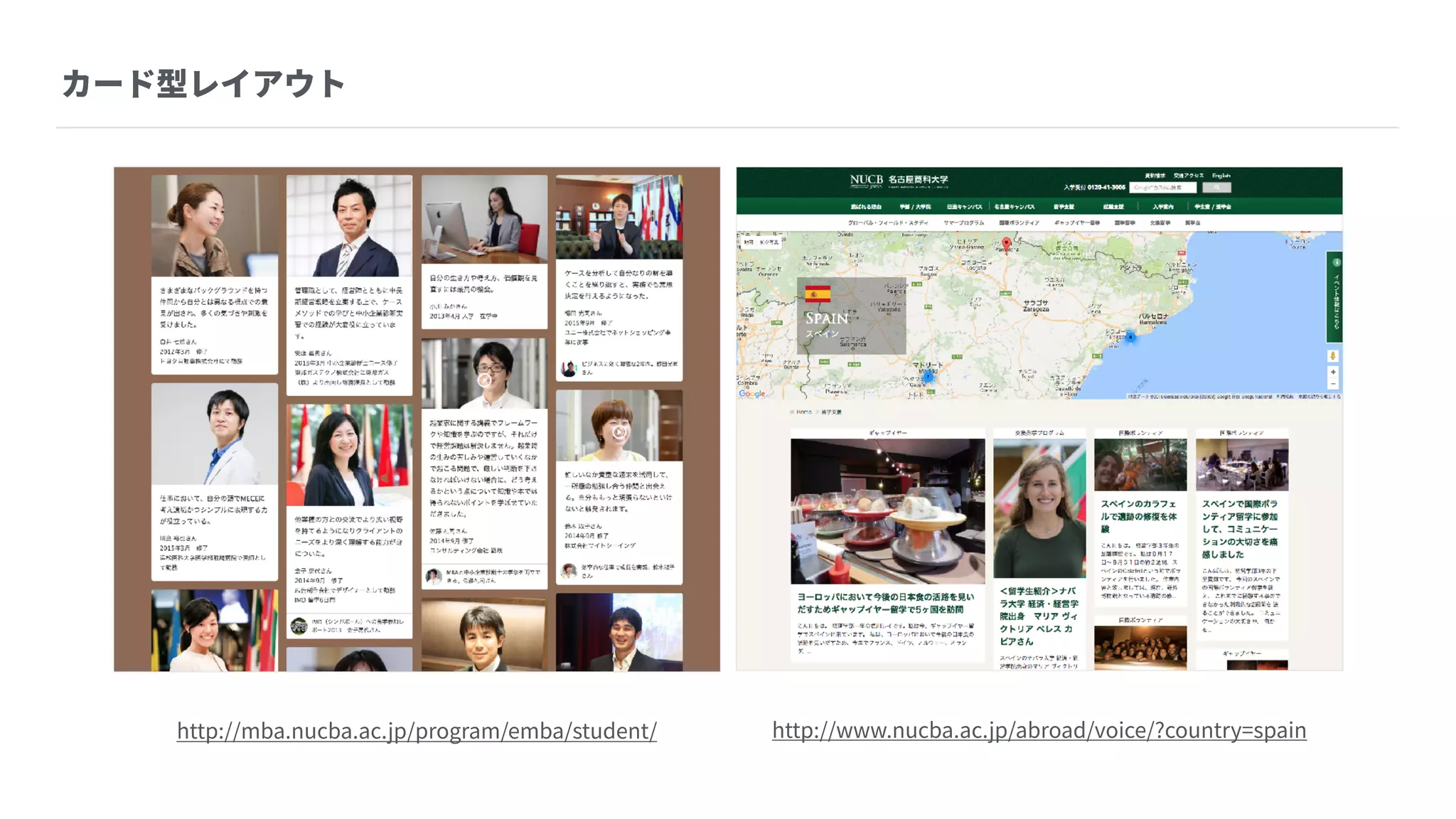Zoom in with the map plus button
The height and width of the screenshot is (819, 1456).
1333,372
